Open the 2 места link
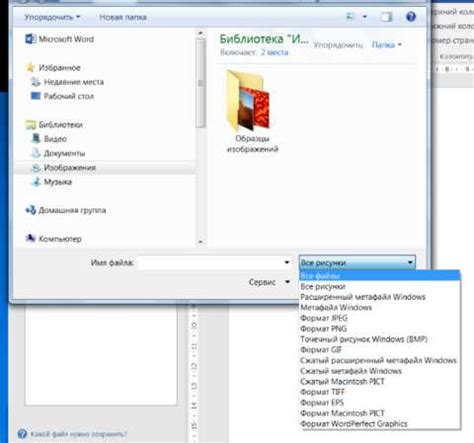 [x=274, y=52]
